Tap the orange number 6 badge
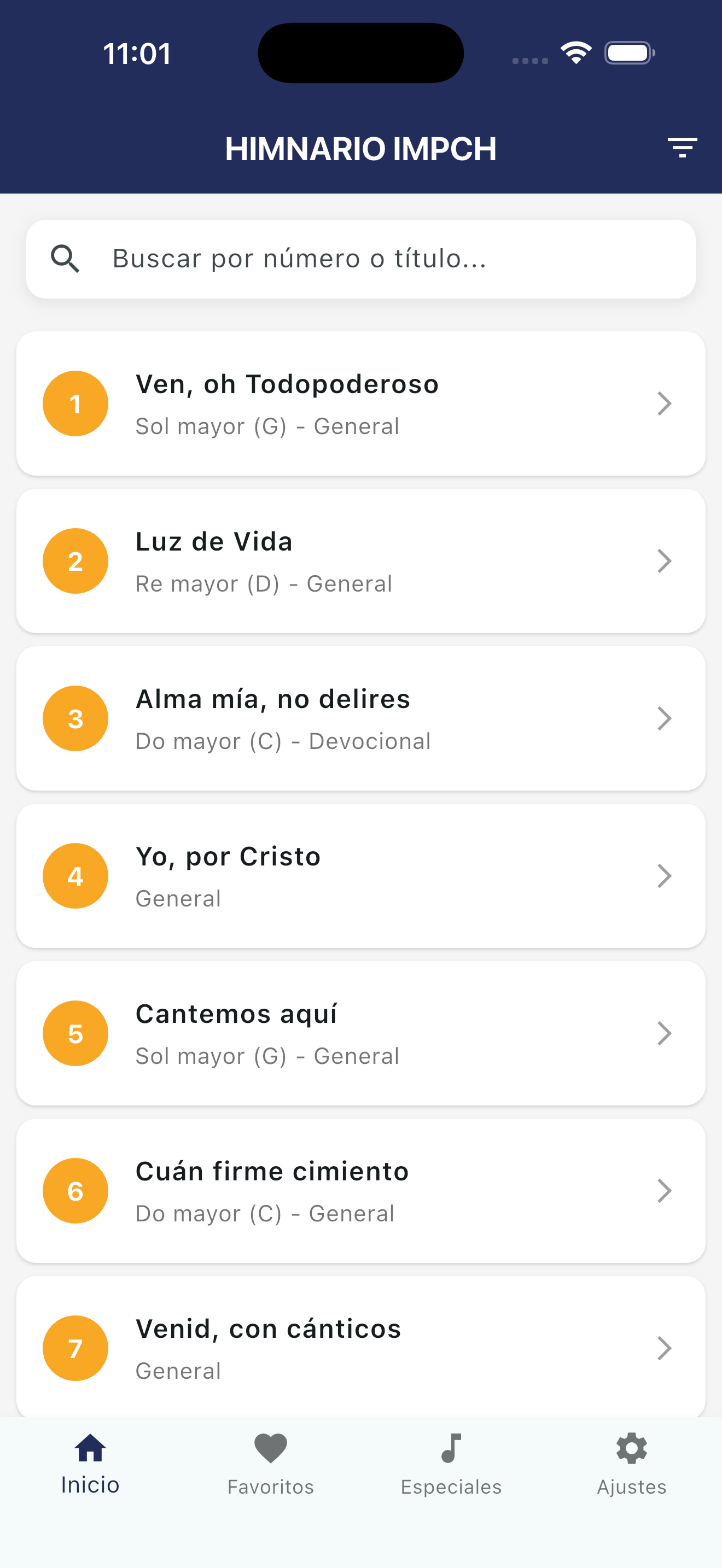Screen dimensions: 722x1568 (x=75, y=1191)
